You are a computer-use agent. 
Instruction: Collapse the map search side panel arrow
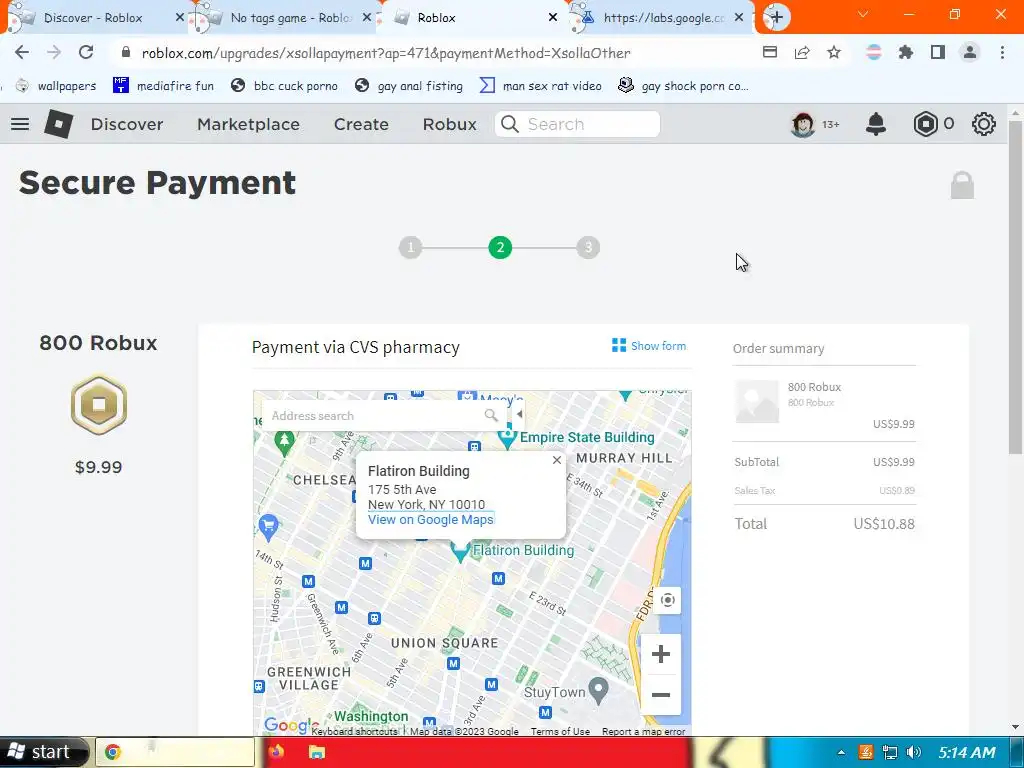[x=519, y=414]
